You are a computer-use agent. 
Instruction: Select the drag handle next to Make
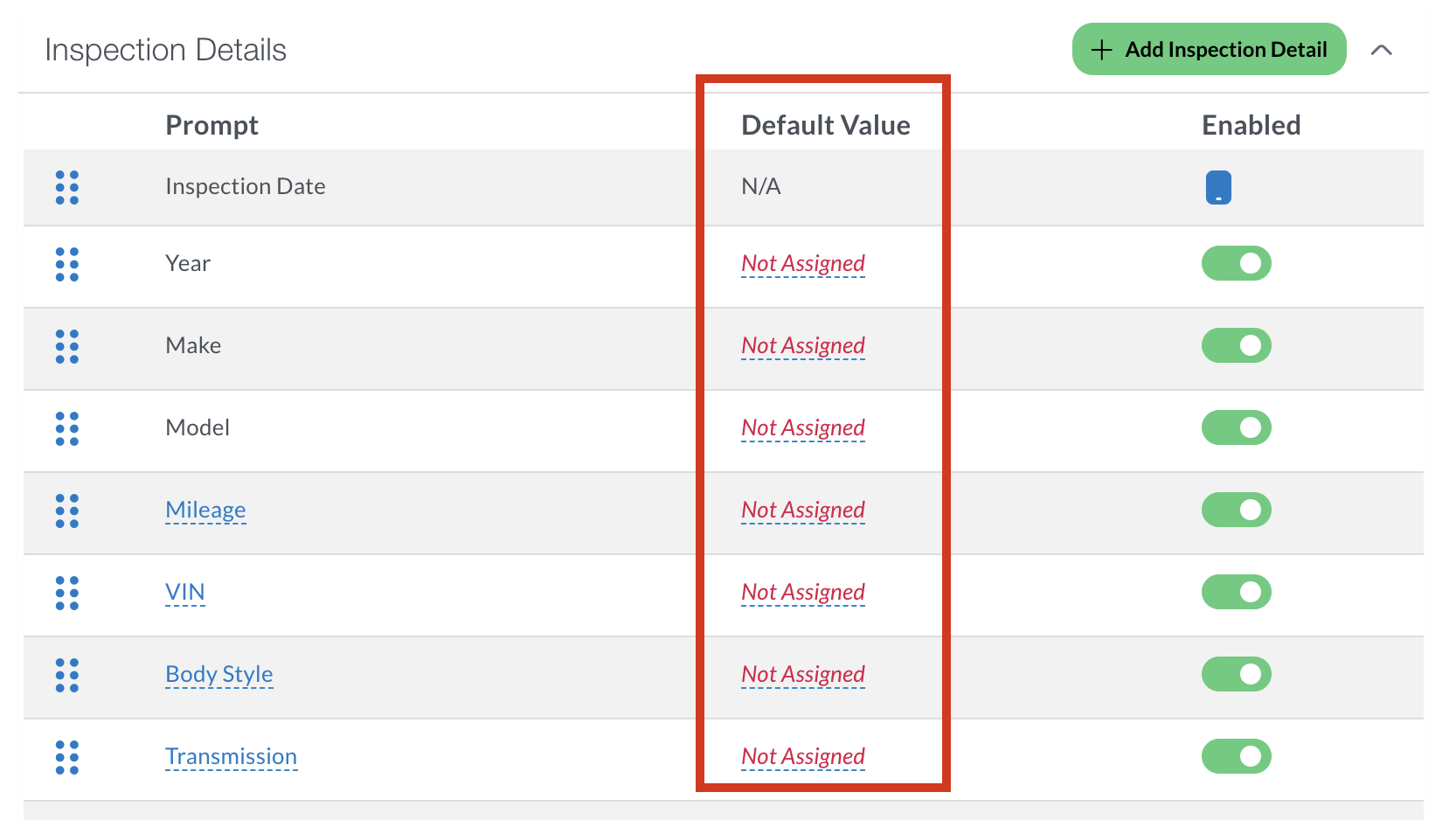[67, 346]
